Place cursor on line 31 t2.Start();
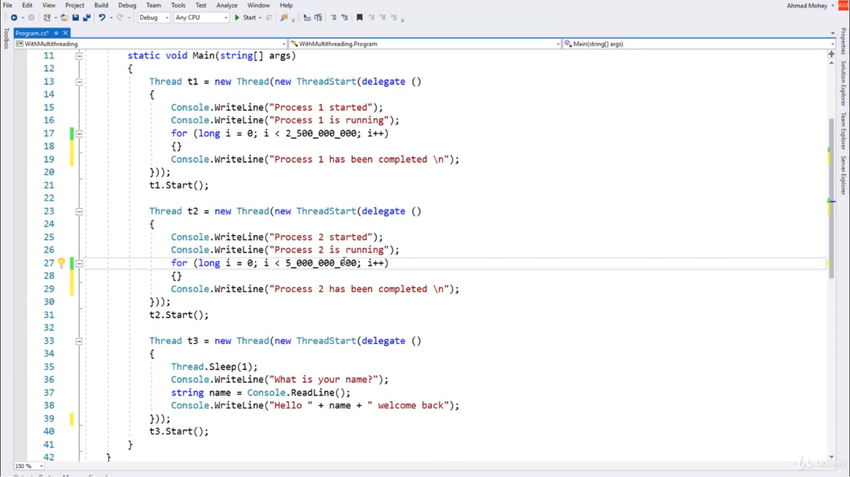This screenshot has height=477, width=850. 178,315
